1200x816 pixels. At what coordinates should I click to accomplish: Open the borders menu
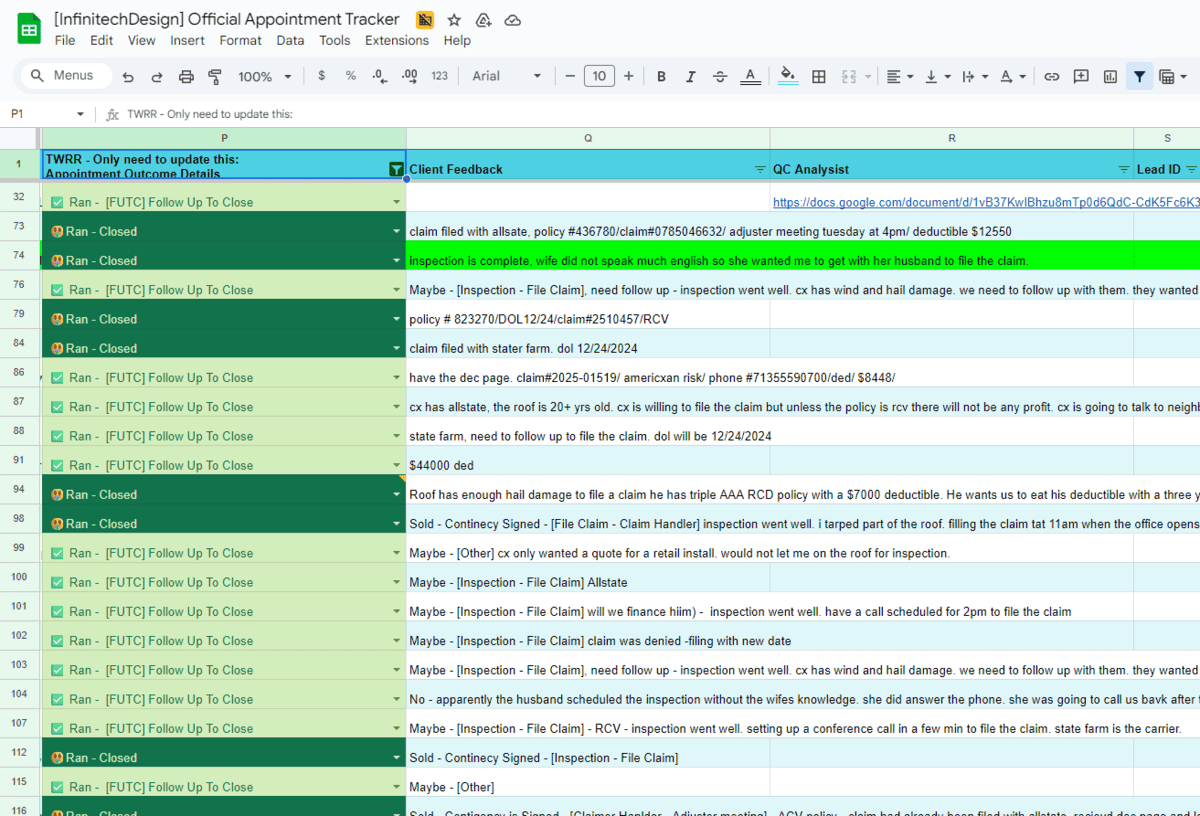(x=818, y=76)
